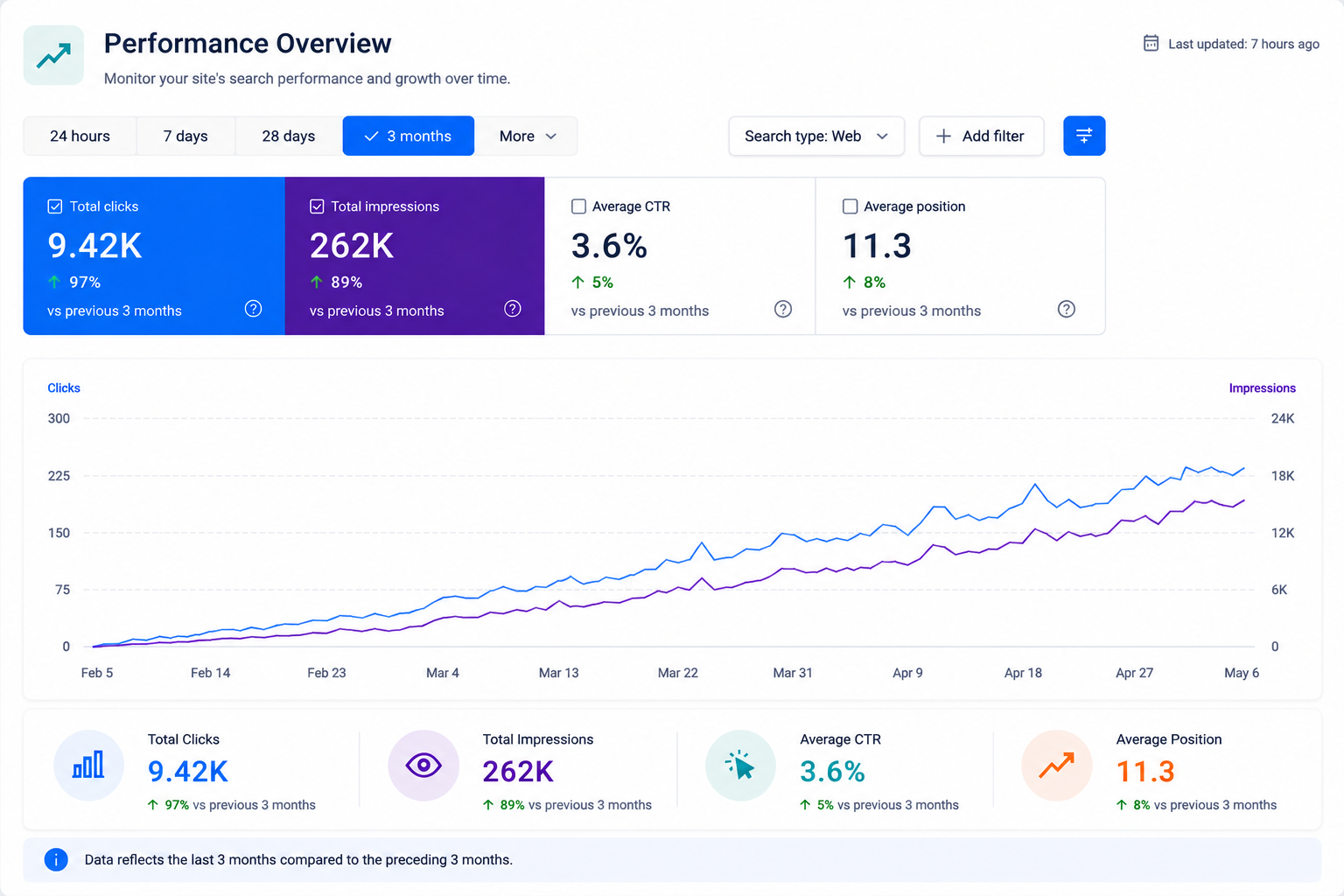Click the Feb 5 date label on chart
Image resolution: width=1344 pixels, height=896 pixels.
[97, 673]
